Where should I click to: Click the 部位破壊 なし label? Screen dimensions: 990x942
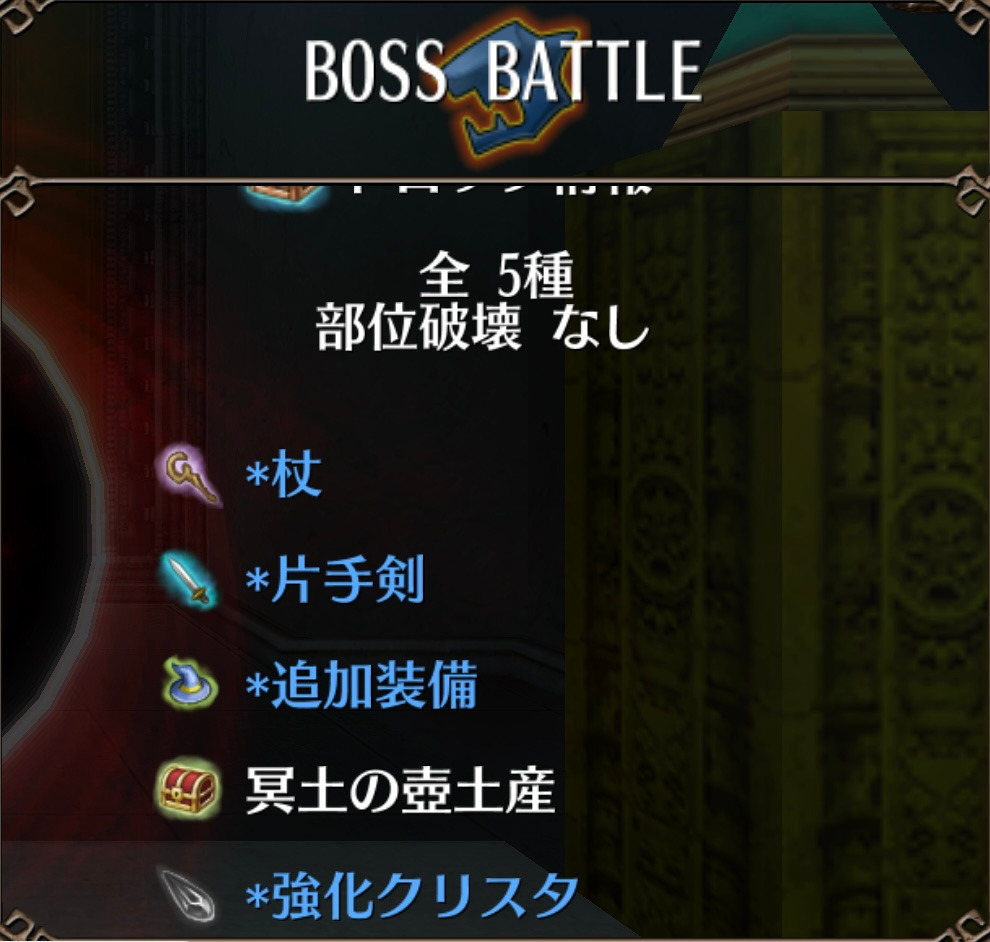[482, 327]
